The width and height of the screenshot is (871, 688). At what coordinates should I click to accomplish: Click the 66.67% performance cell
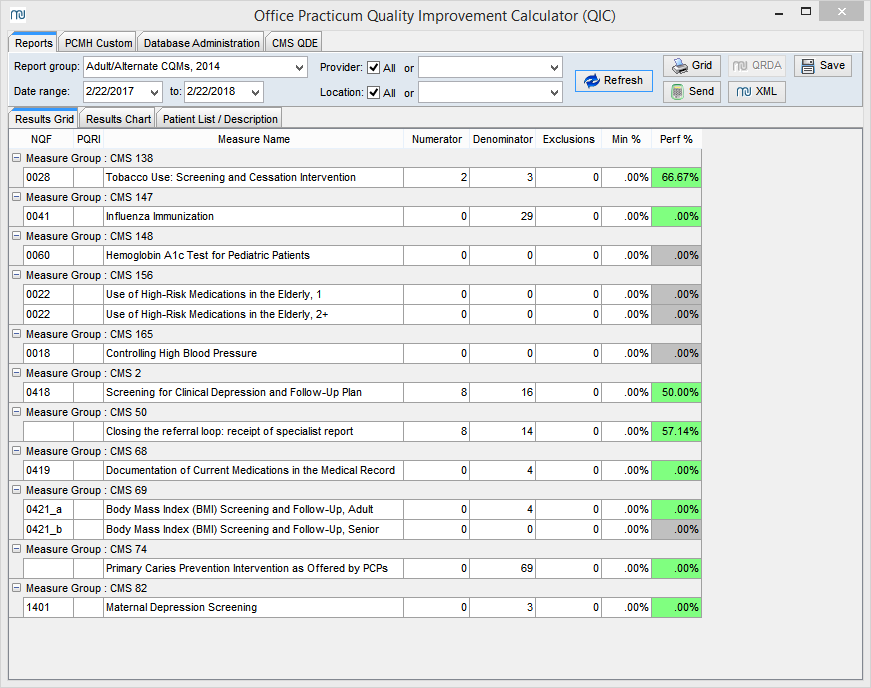(676, 178)
